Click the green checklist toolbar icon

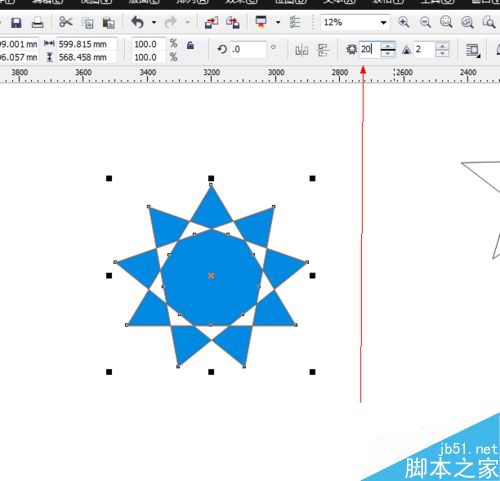[x=295, y=22]
